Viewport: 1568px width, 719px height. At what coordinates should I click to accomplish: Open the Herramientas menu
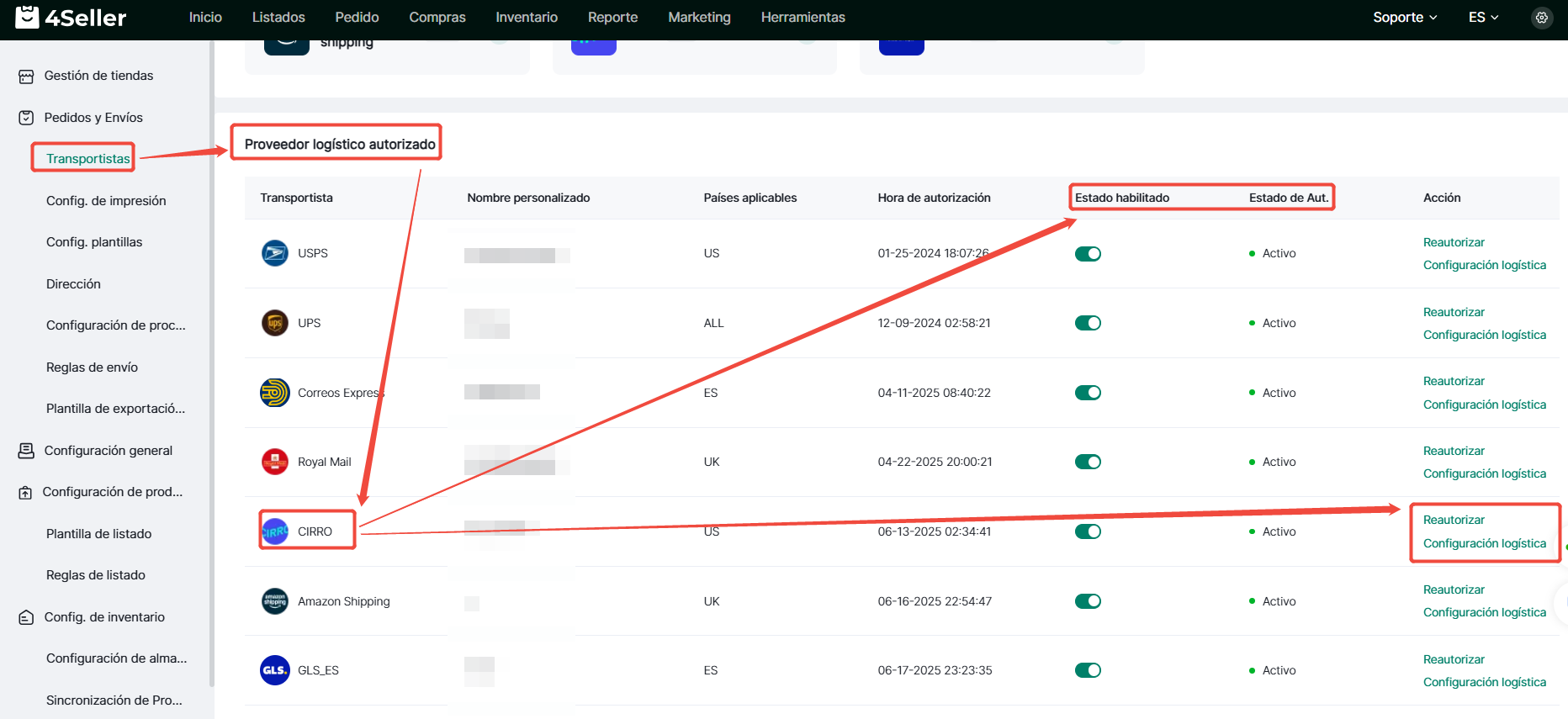803,18
